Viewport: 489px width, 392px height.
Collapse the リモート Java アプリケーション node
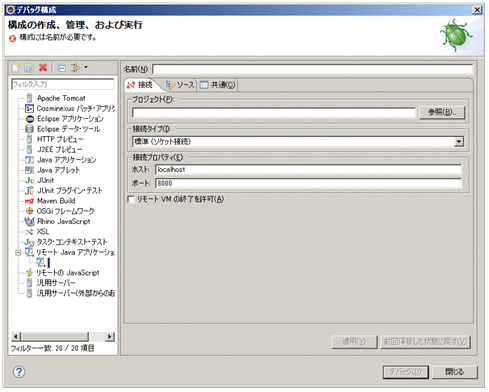tap(18, 253)
